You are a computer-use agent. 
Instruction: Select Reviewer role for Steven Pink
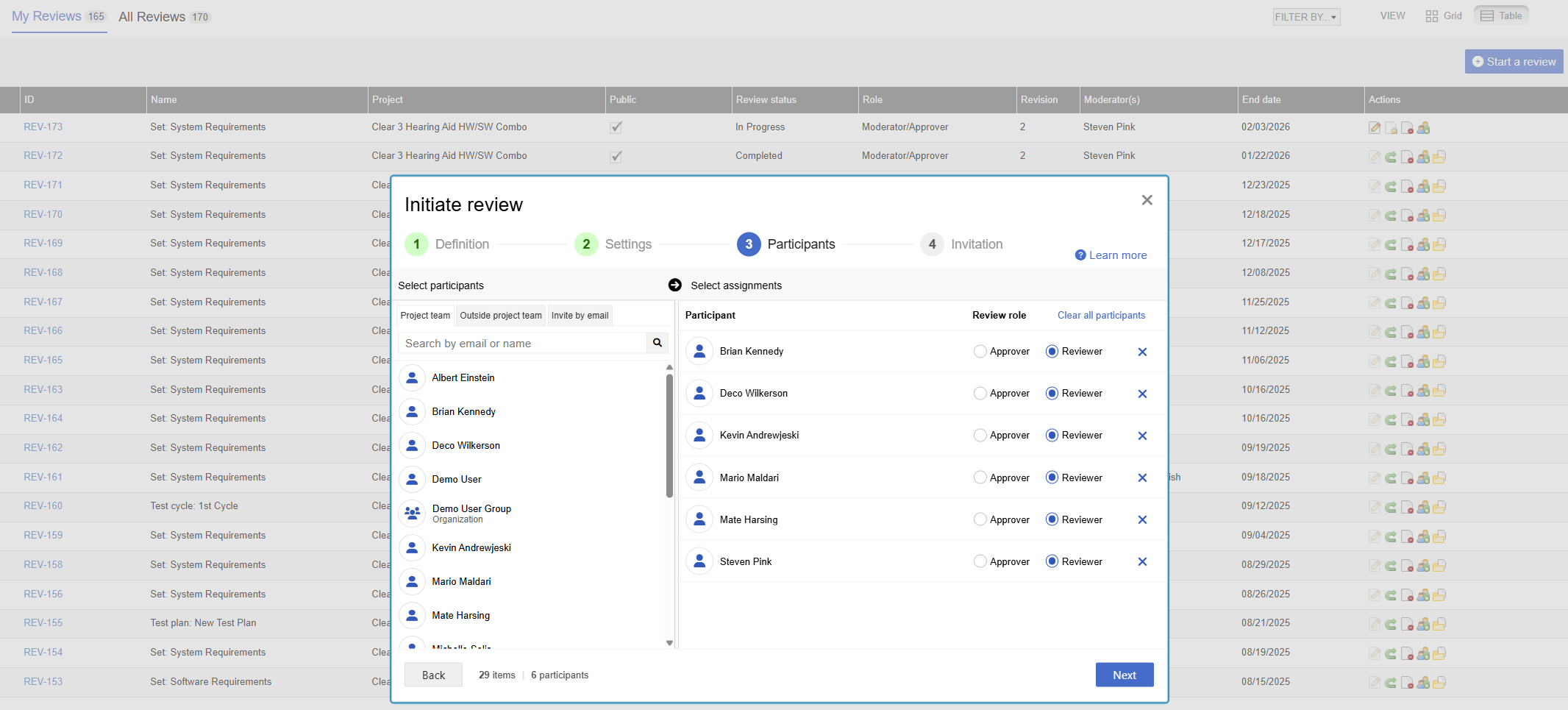[x=1052, y=561]
